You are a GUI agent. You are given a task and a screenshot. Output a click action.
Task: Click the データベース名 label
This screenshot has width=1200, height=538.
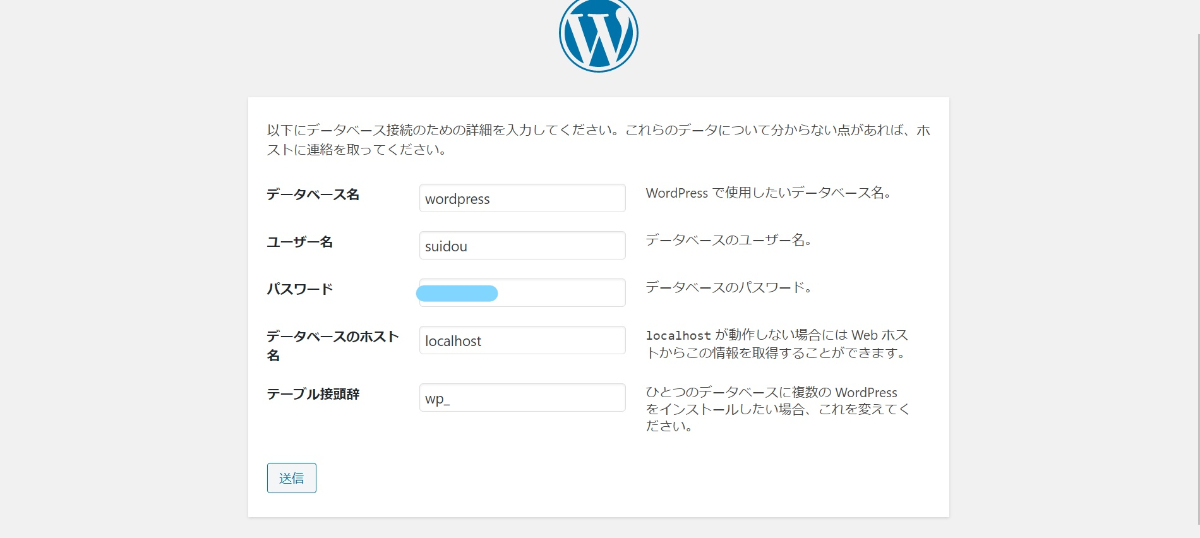click(313, 195)
